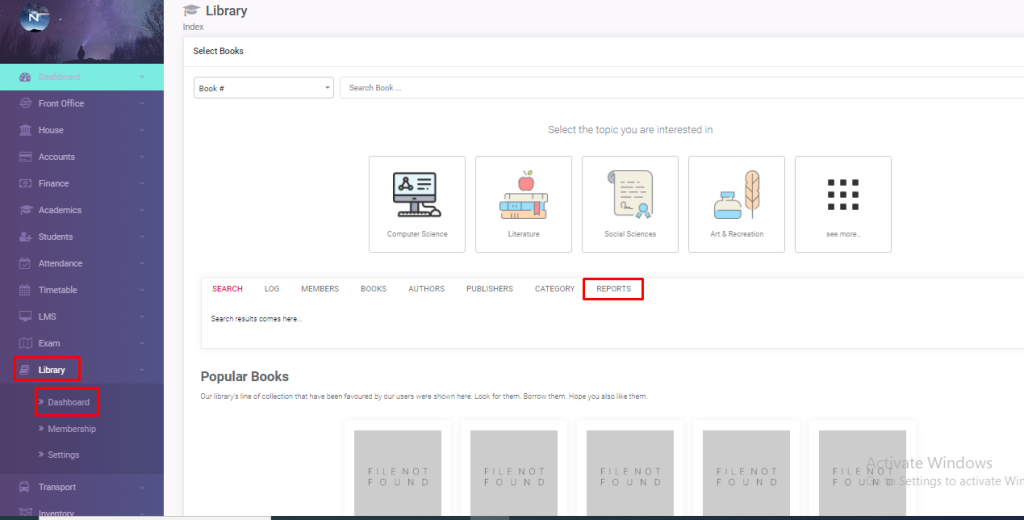Open the Membership link under Library

pyautogui.click(x=71, y=429)
